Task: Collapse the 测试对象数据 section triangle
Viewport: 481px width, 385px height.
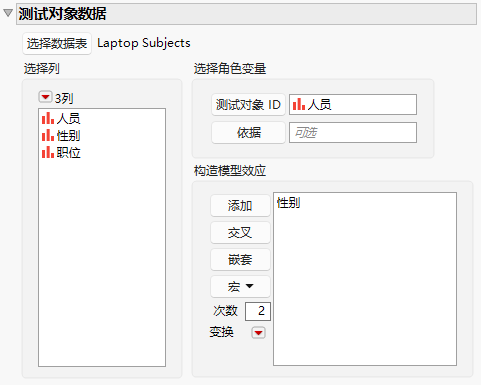Action: coord(8,13)
